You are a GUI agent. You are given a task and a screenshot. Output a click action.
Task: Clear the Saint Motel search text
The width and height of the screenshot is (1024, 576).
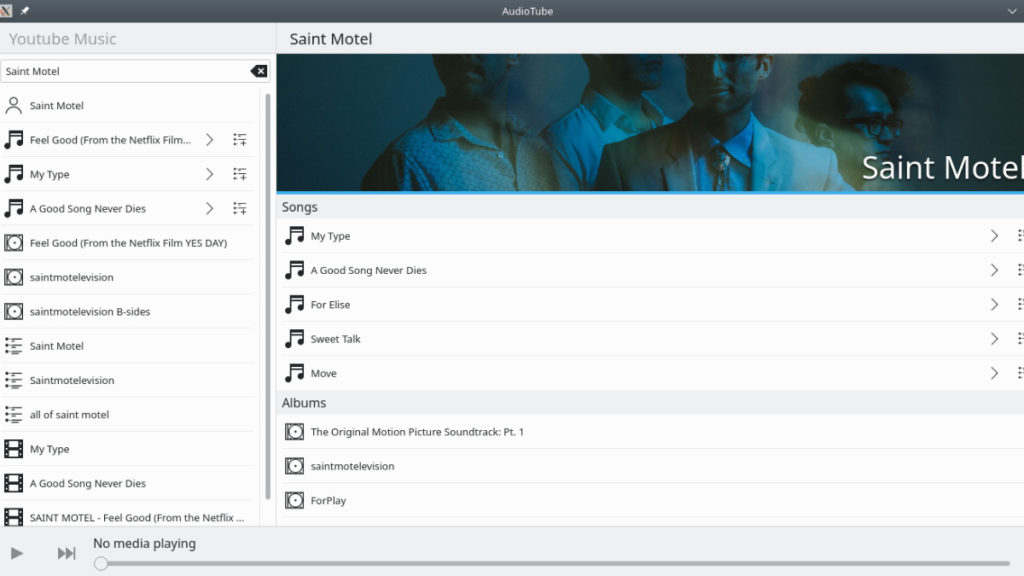point(258,71)
